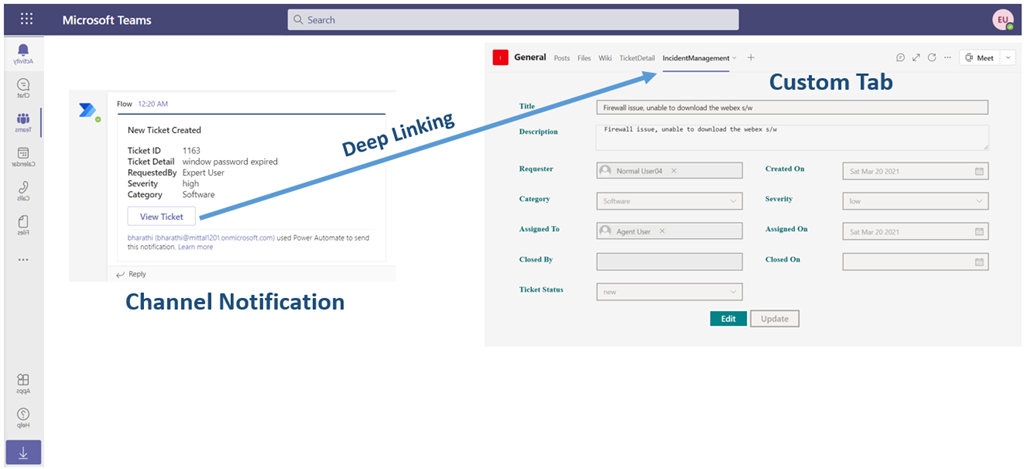Click the Assigned To people picker field

pyautogui.click(x=669, y=231)
